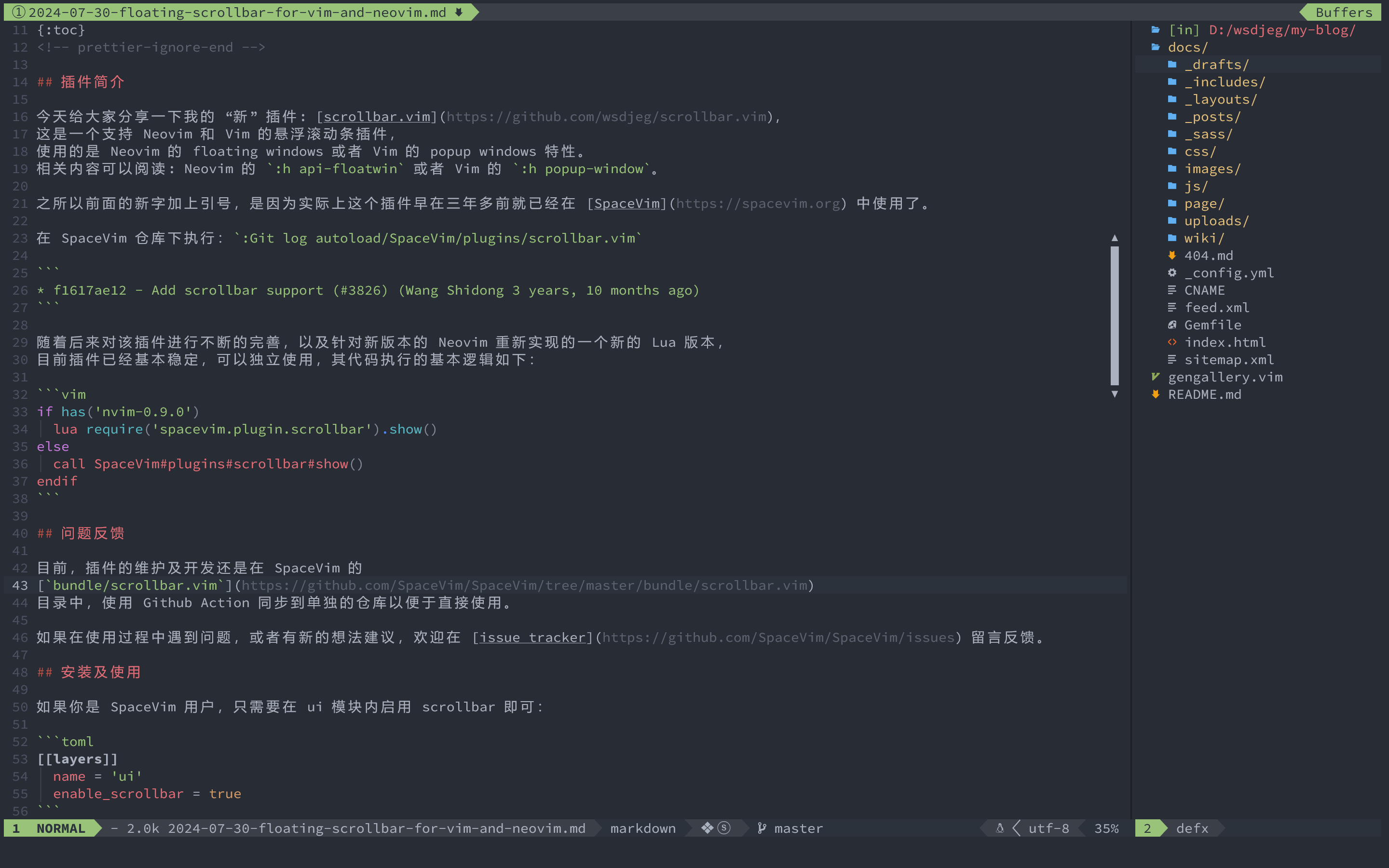Click the markdown icon beside 404.md
The height and width of the screenshot is (868, 1389).
(1172, 256)
